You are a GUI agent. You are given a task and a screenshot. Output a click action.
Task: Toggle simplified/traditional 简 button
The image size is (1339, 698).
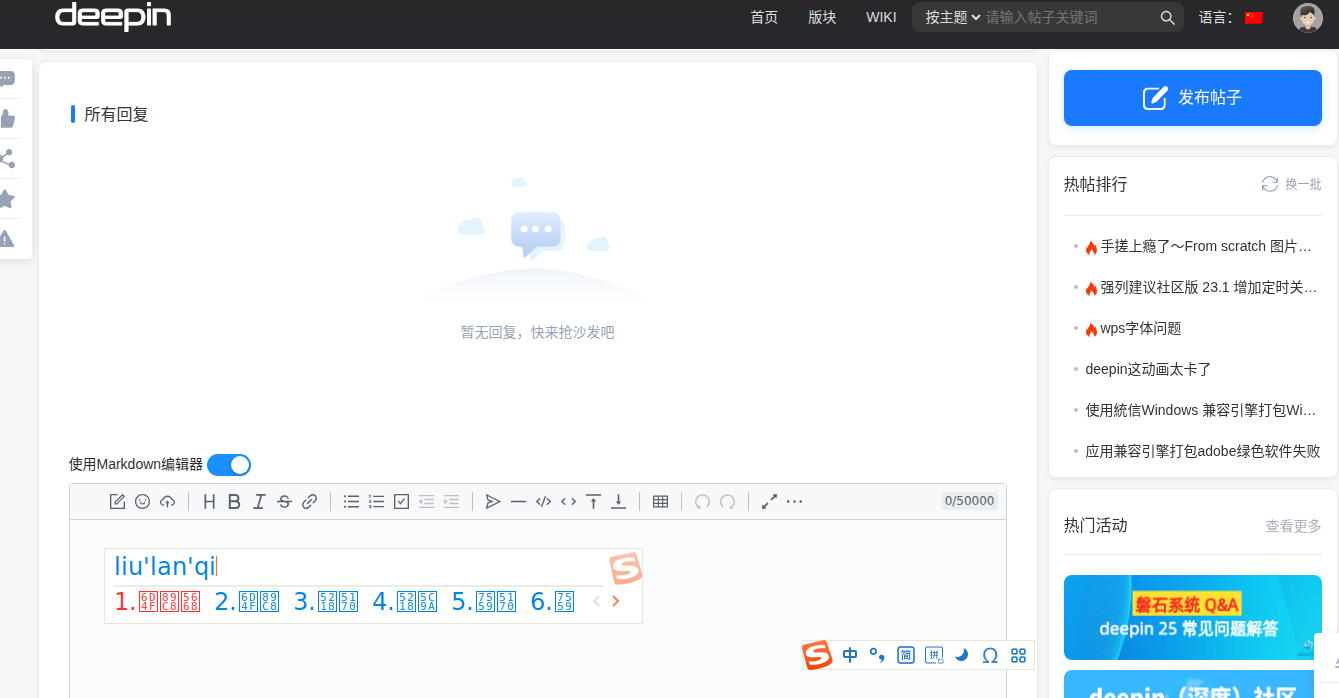click(x=906, y=655)
